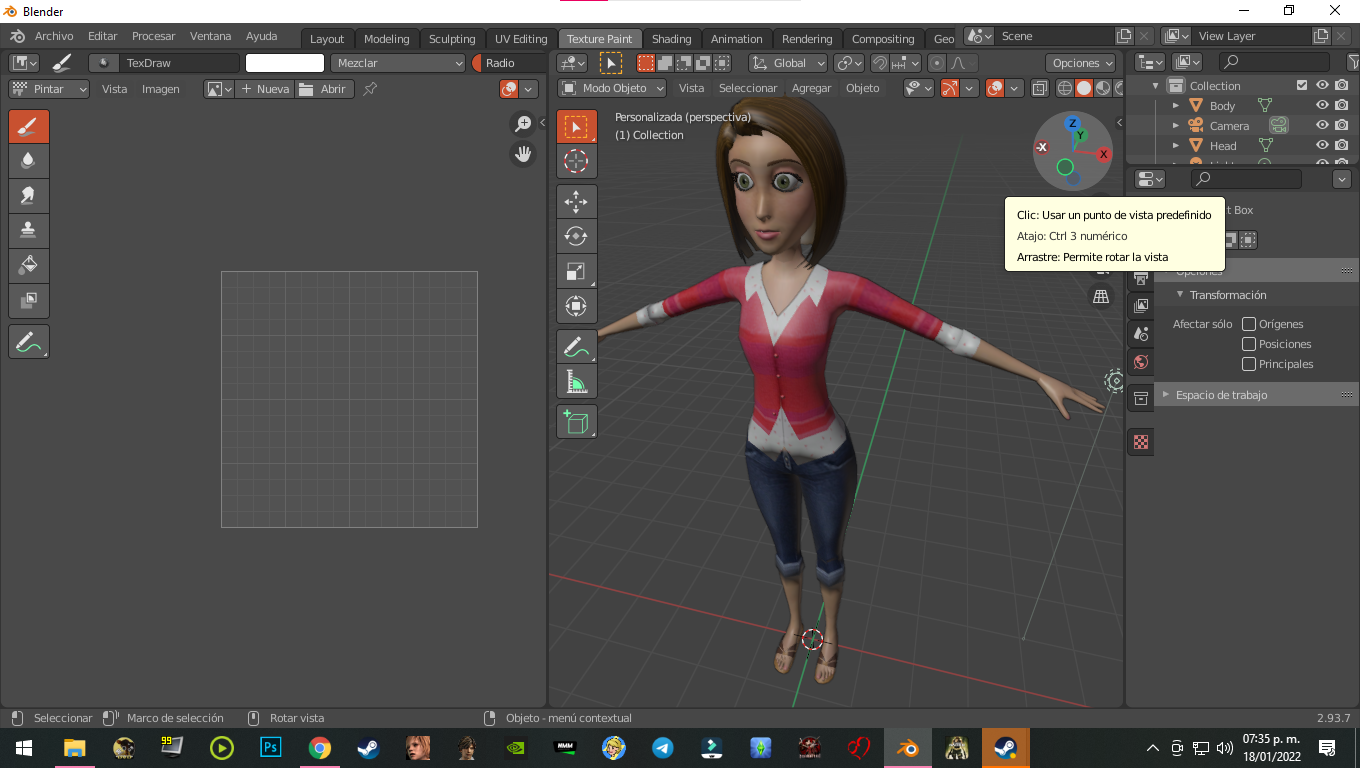Image resolution: width=1360 pixels, height=768 pixels.
Task: Select the Move tool in the viewport toolbar
Action: [577, 201]
